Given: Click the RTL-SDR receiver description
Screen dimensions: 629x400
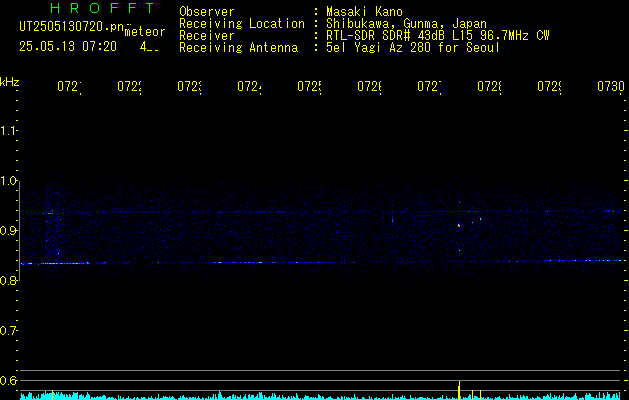Looking at the screenshot, I should point(437,36).
